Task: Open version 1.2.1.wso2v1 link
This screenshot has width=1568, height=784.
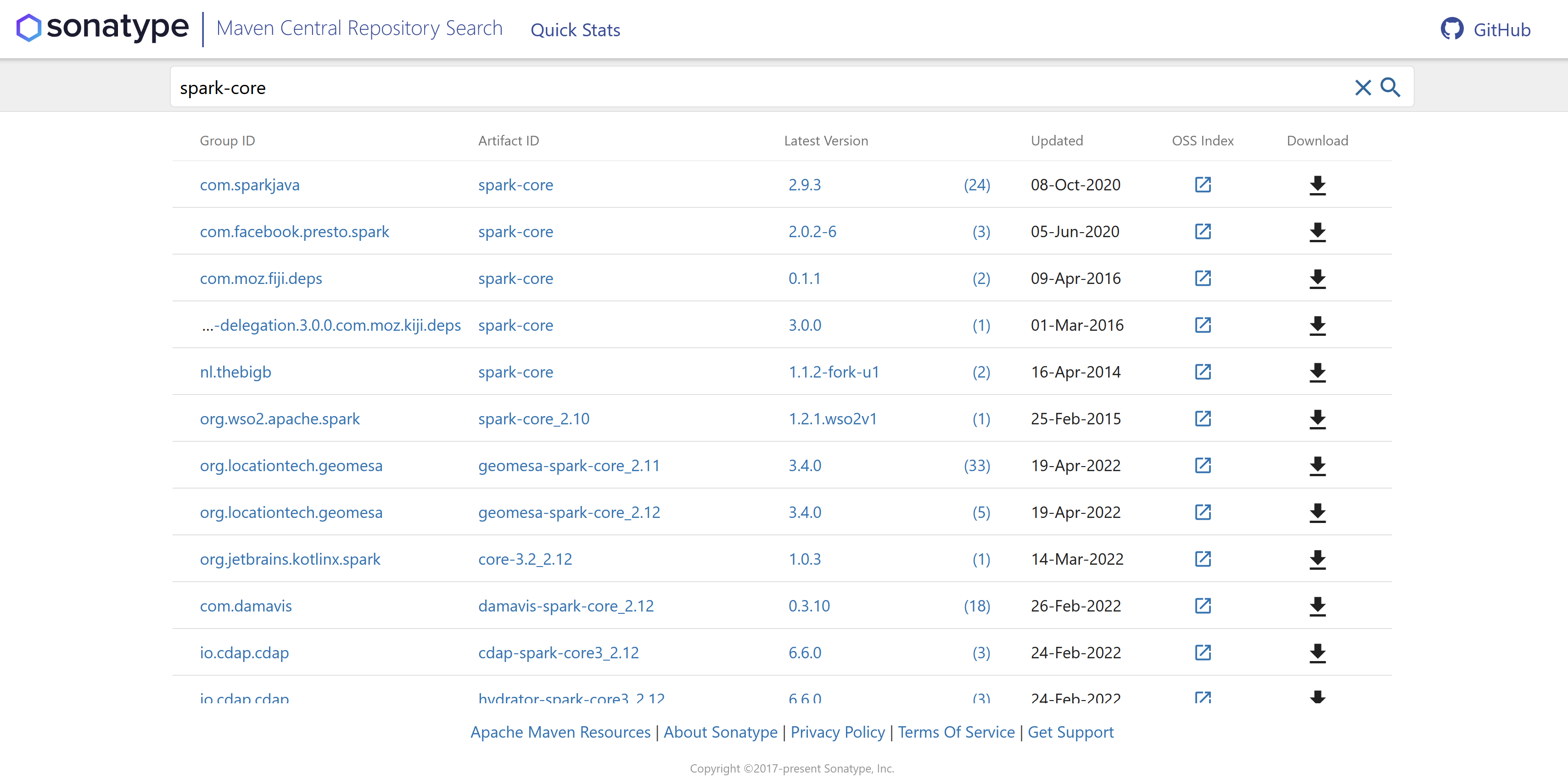Action: click(x=832, y=418)
